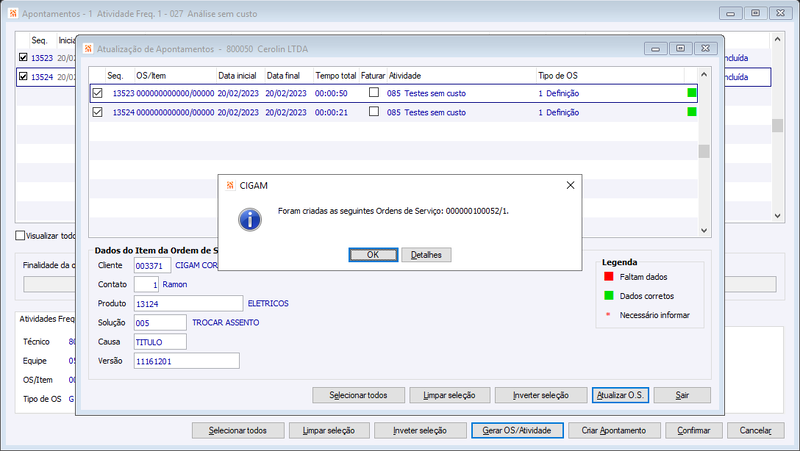Click the 00:00:50 tempo total cell
Screen dimensions: 800x451
[331, 93]
